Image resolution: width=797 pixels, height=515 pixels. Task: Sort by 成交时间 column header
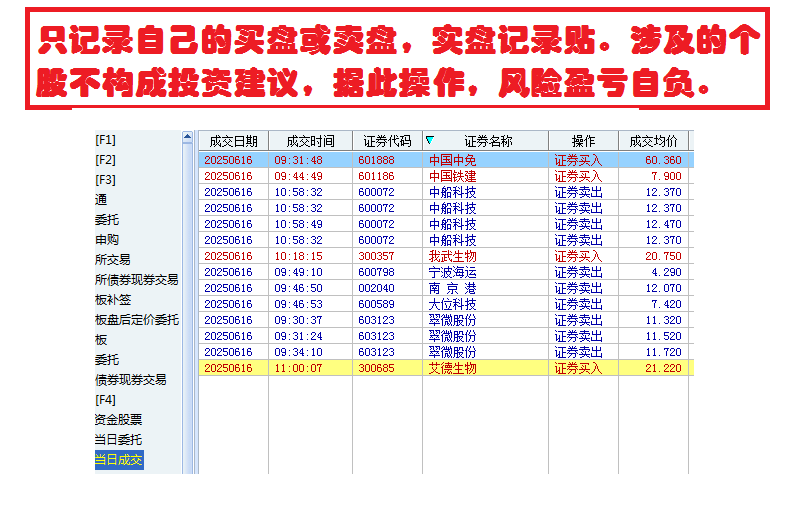click(x=311, y=141)
